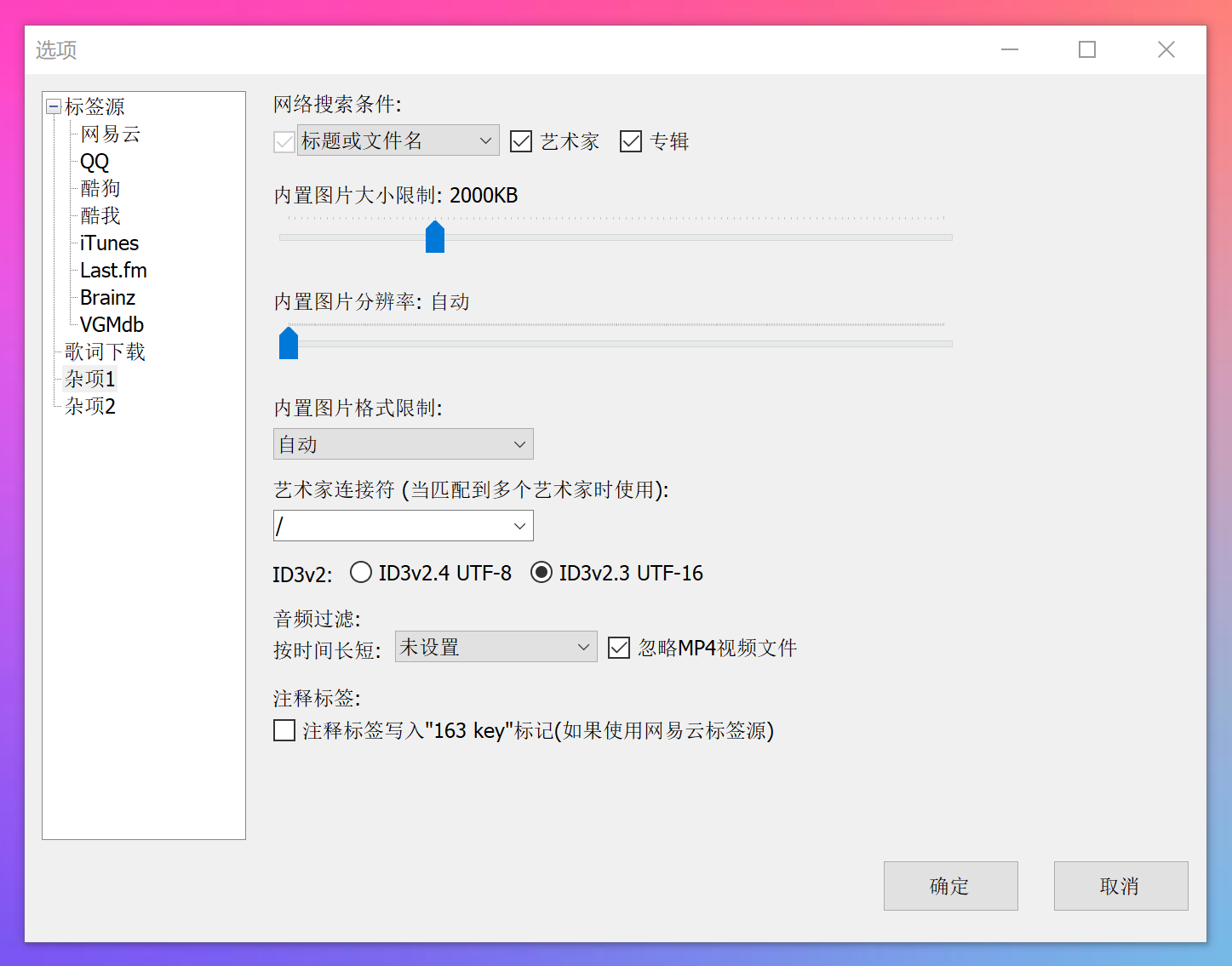Open the 按时间长短 audio filter dropdown
The height and width of the screenshot is (966, 1232).
[x=496, y=647]
